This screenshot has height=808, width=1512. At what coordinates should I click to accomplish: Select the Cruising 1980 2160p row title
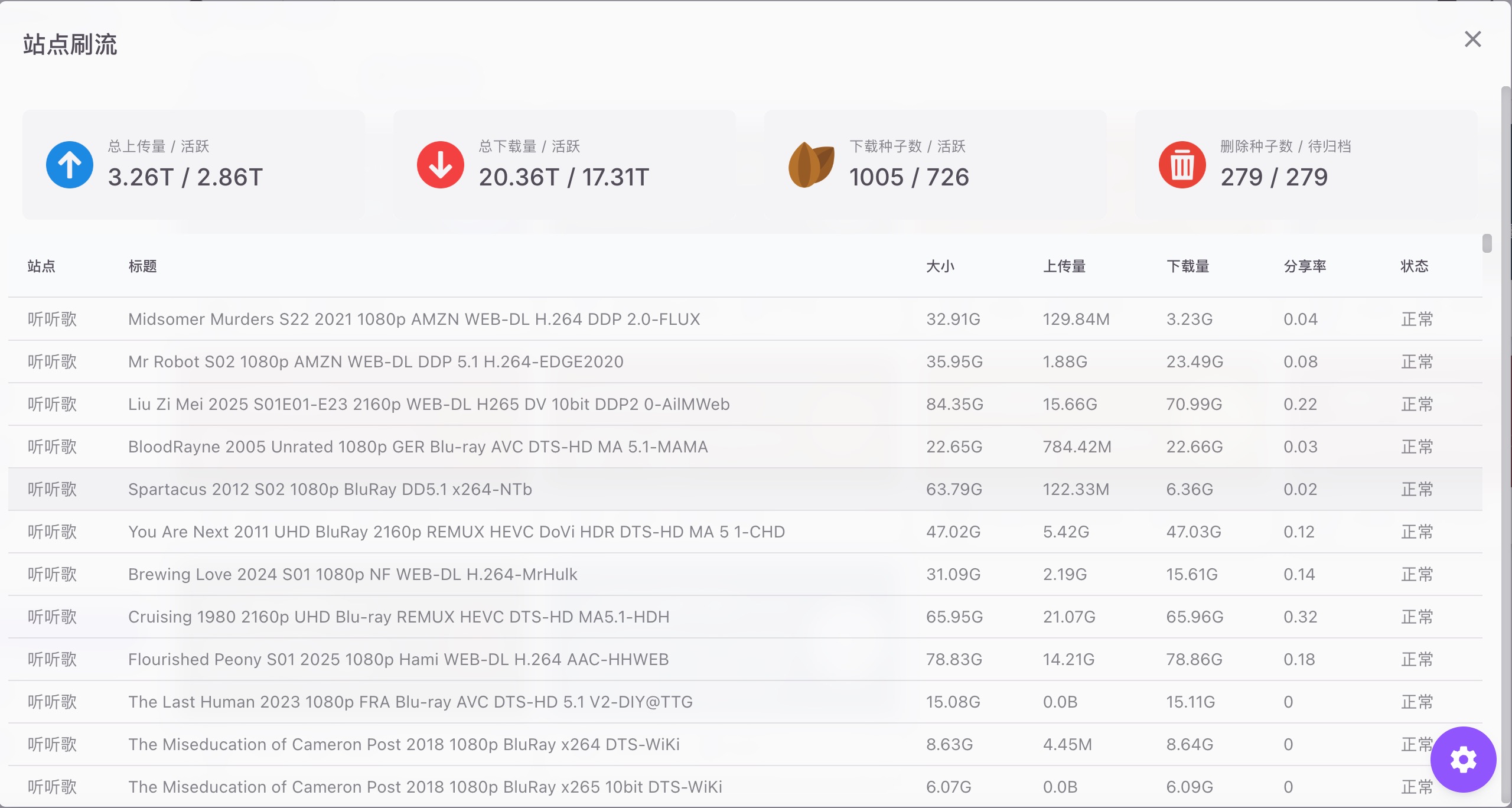tap(399, 617)
